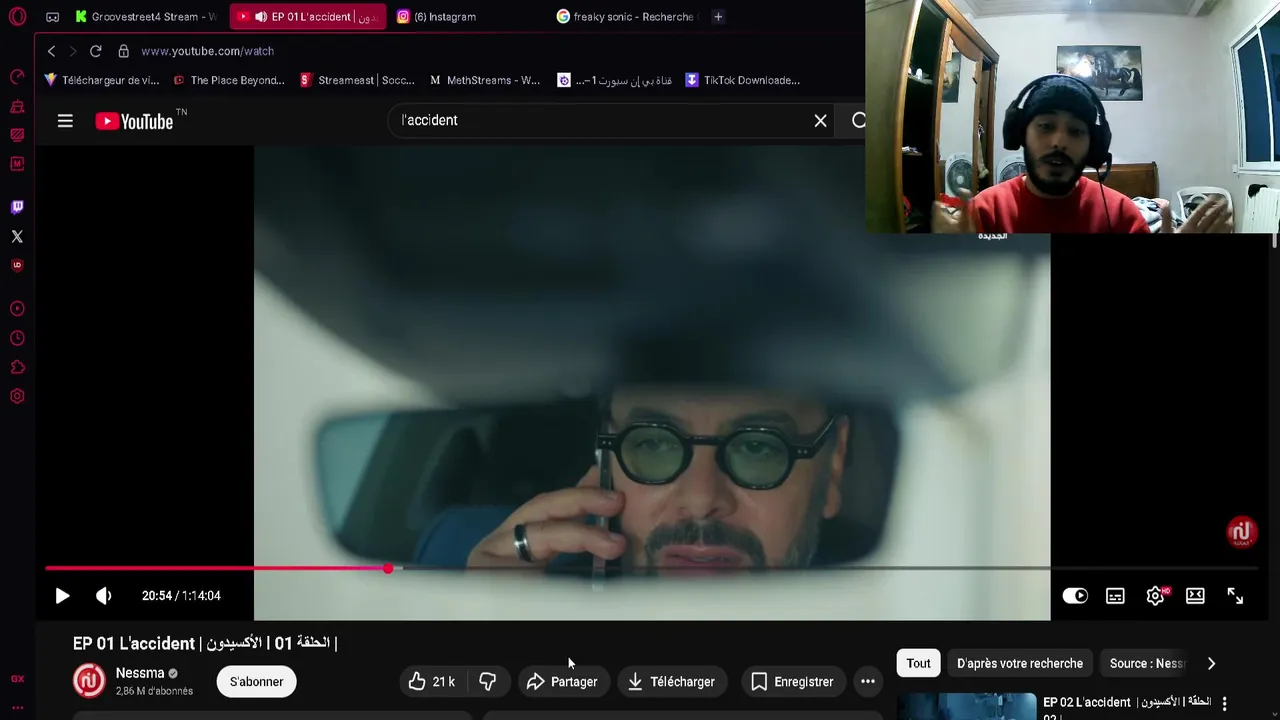The image size is (1280, 720).
Task: Open a new tab with plus
Action: tap(718, 17)
